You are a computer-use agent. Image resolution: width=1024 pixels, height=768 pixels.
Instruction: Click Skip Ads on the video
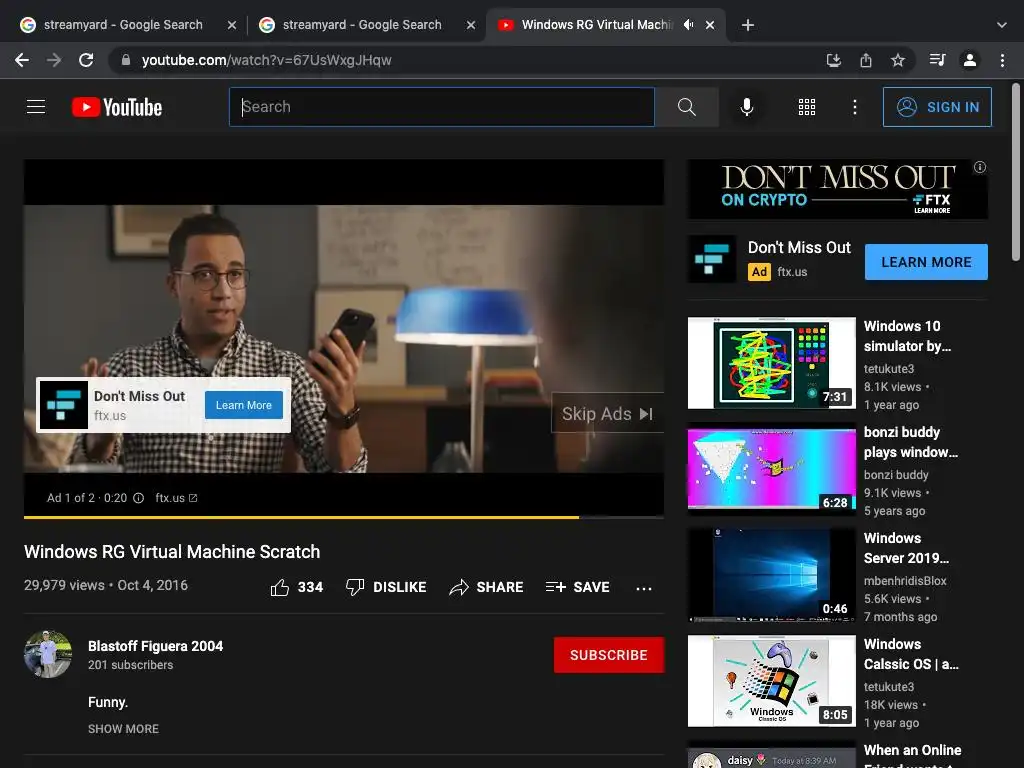coord(607,413)
